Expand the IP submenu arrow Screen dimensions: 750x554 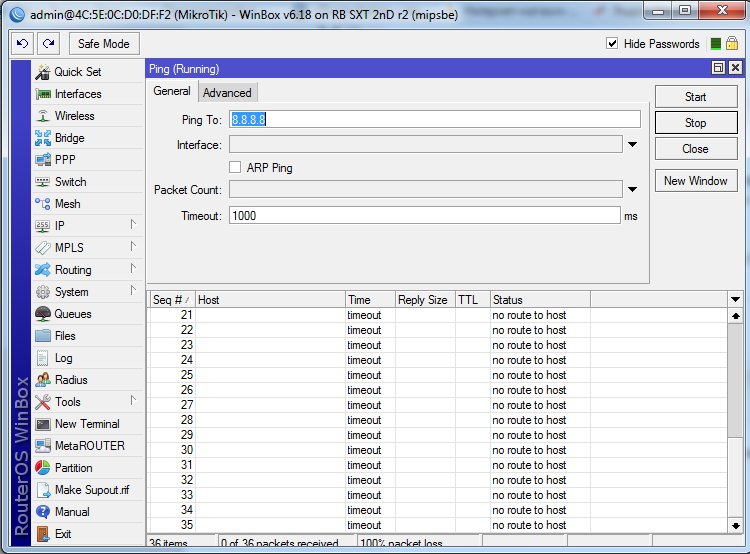[x=133, y=224]
